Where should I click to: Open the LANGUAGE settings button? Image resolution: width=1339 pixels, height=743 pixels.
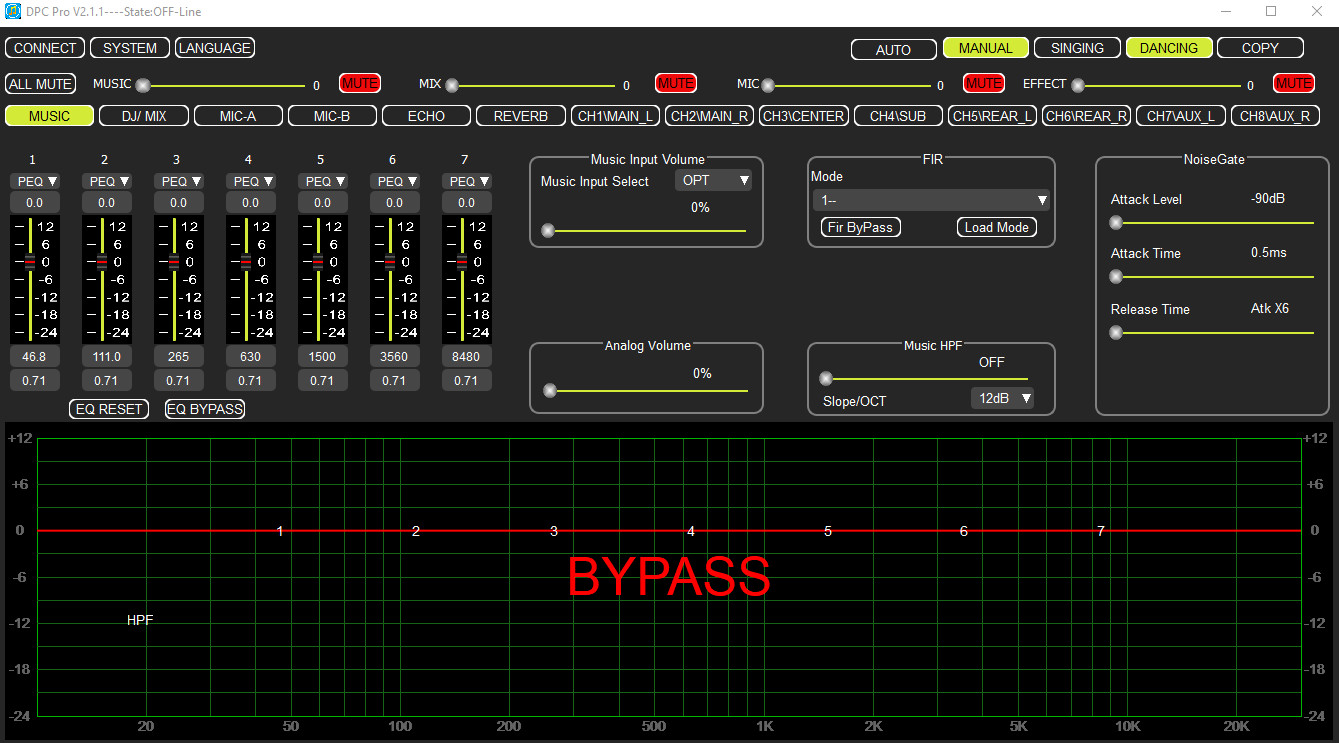coord(215,48)
